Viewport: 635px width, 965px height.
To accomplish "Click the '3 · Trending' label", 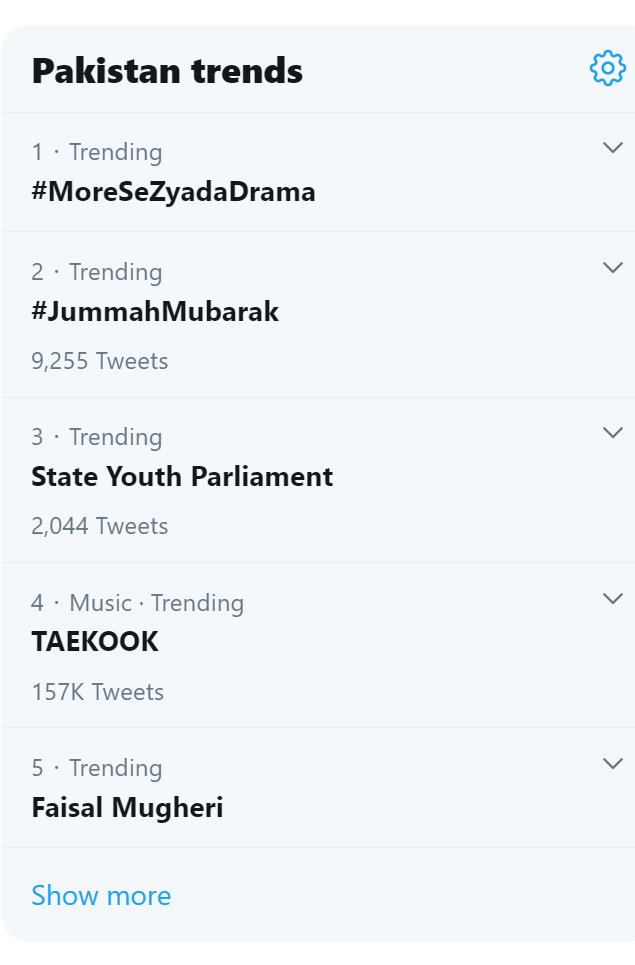I will (x=97, y=437).
